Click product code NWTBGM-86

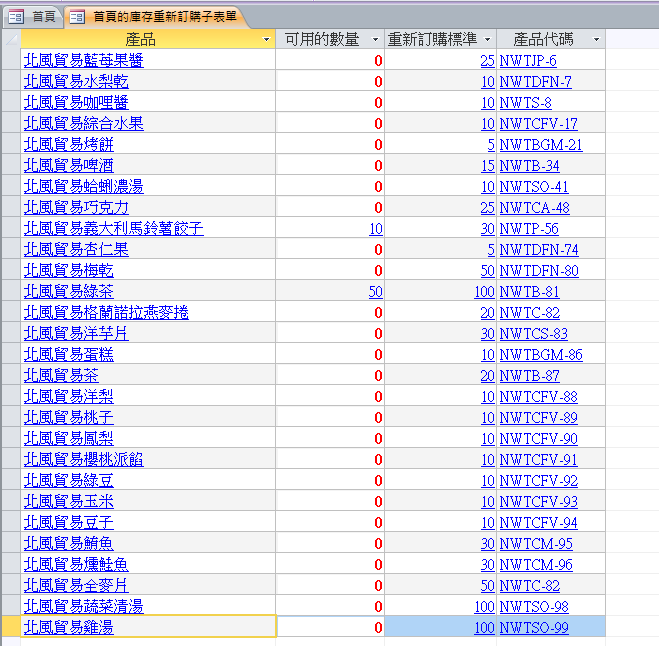pyautogui.click(x=541, y=355)
